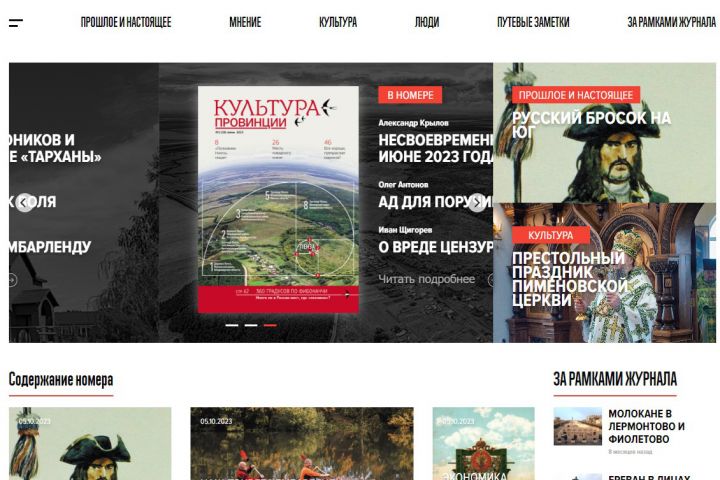The height and width of the screenshot is (480, 720).
Task: Open Путевые заметки menu item
Action: point(533,22)
